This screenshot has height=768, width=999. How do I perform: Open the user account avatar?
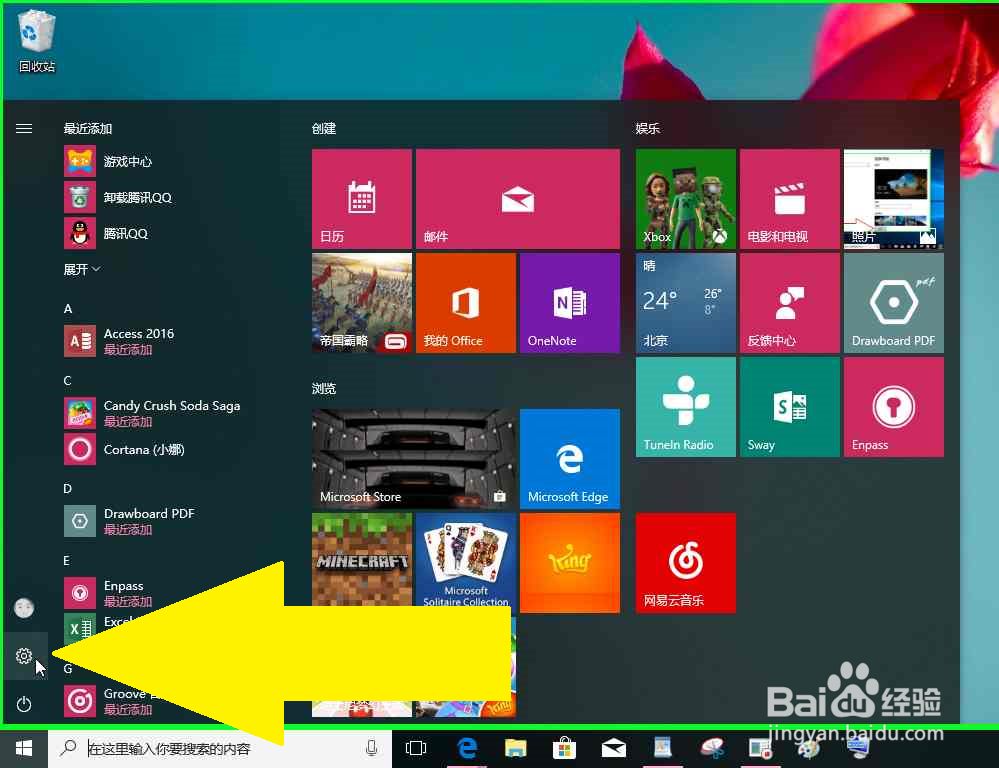[x=24, y=608]
